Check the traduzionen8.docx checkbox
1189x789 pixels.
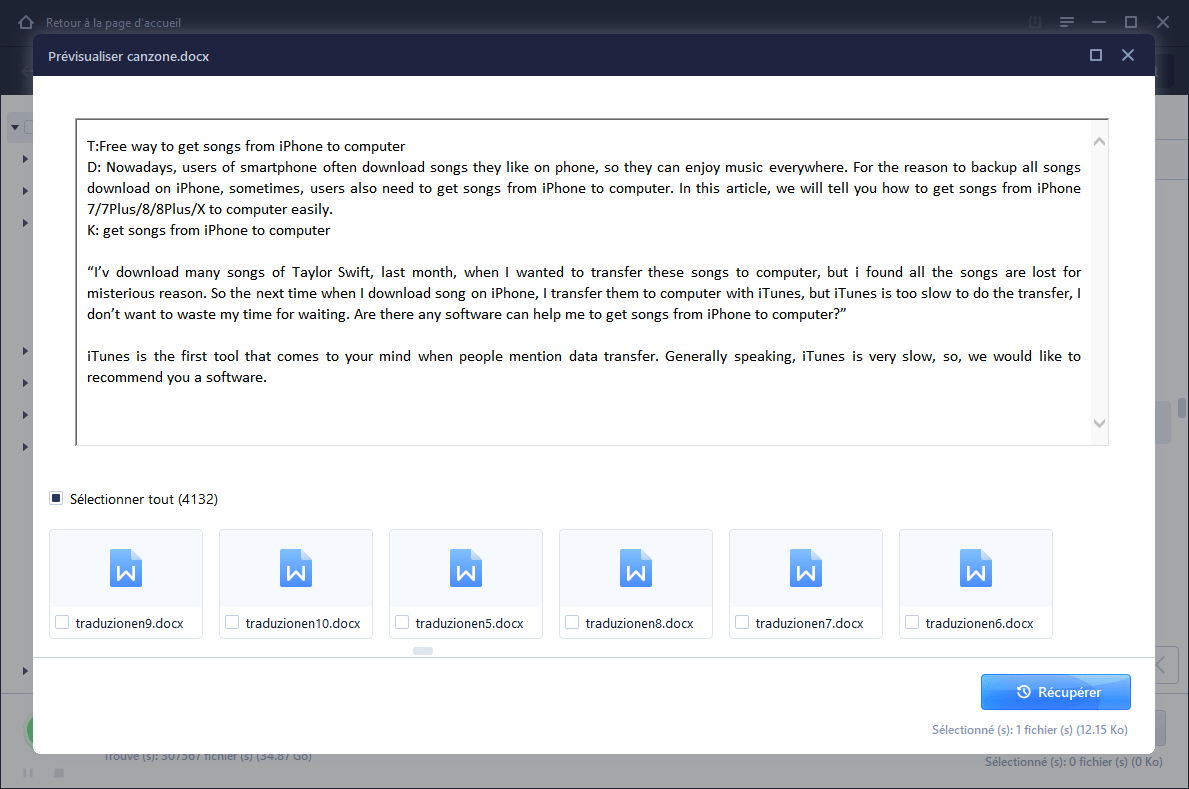click(572, 623)
